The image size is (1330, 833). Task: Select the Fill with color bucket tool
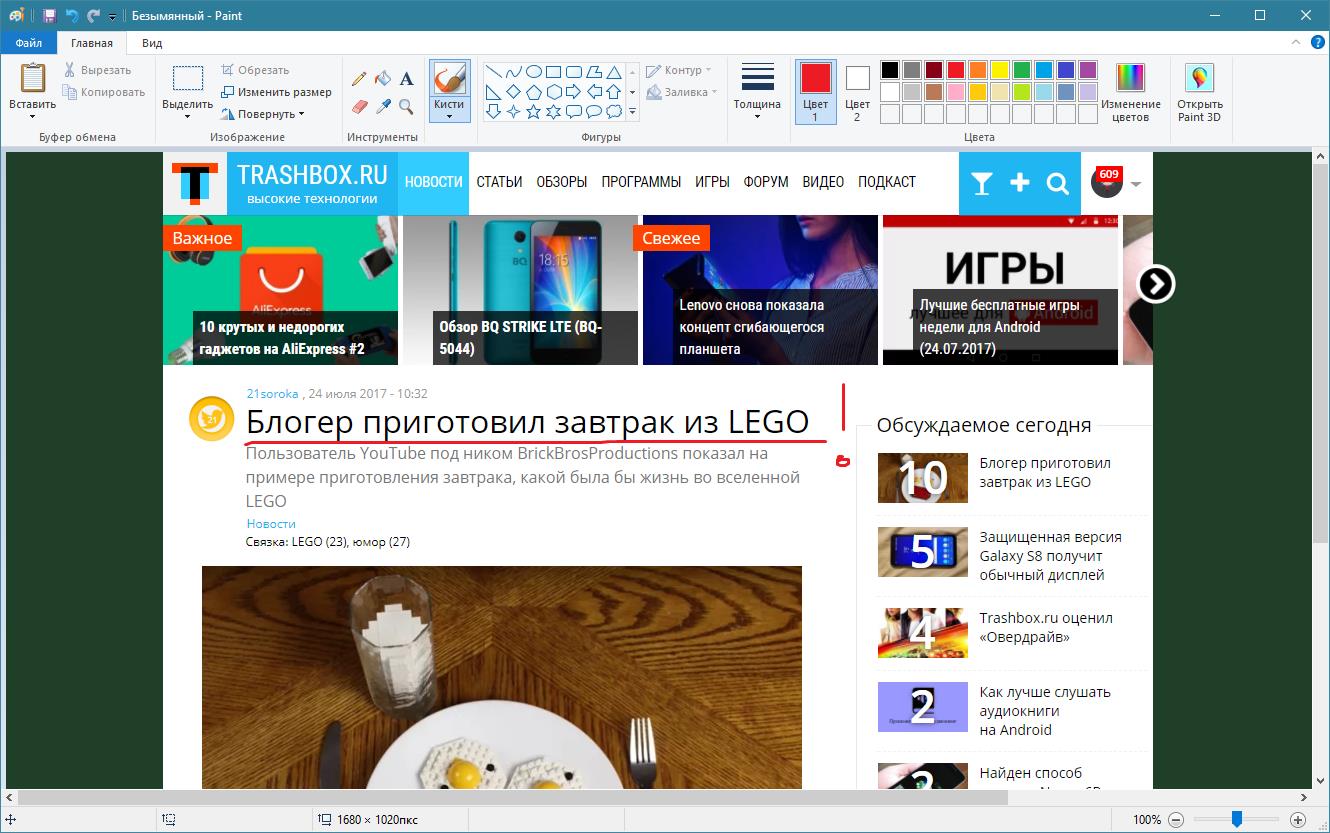[x=383, y=79]
